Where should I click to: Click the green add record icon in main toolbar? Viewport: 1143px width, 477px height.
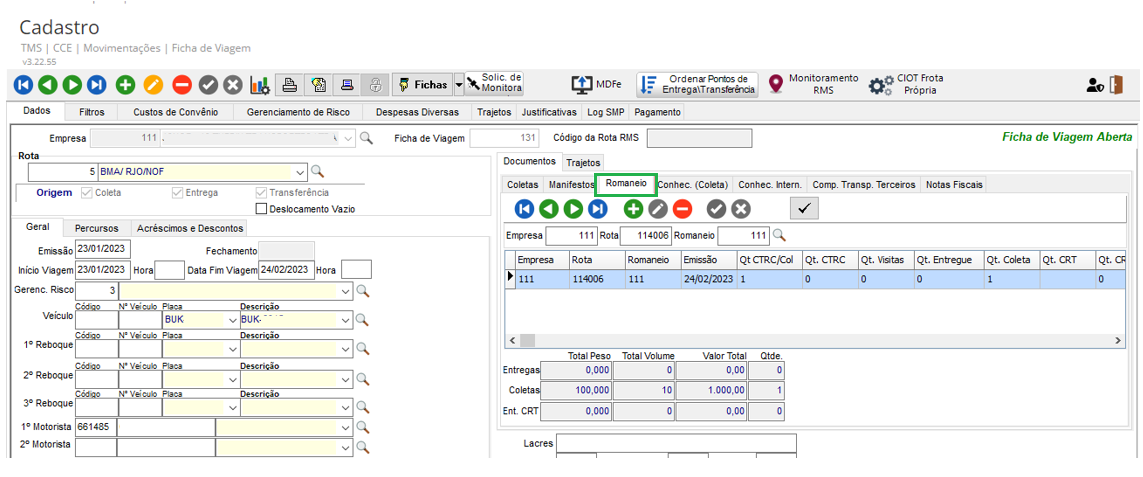tap(125, 85)
